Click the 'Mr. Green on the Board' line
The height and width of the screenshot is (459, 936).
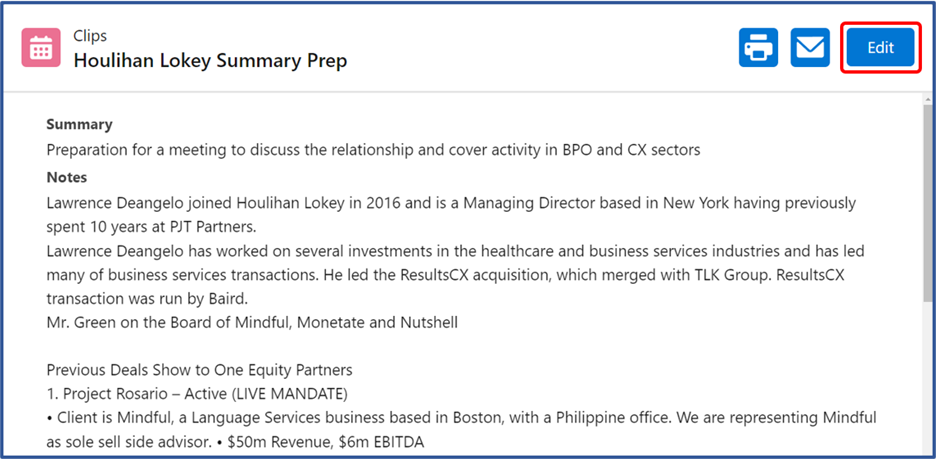(252, 323)
